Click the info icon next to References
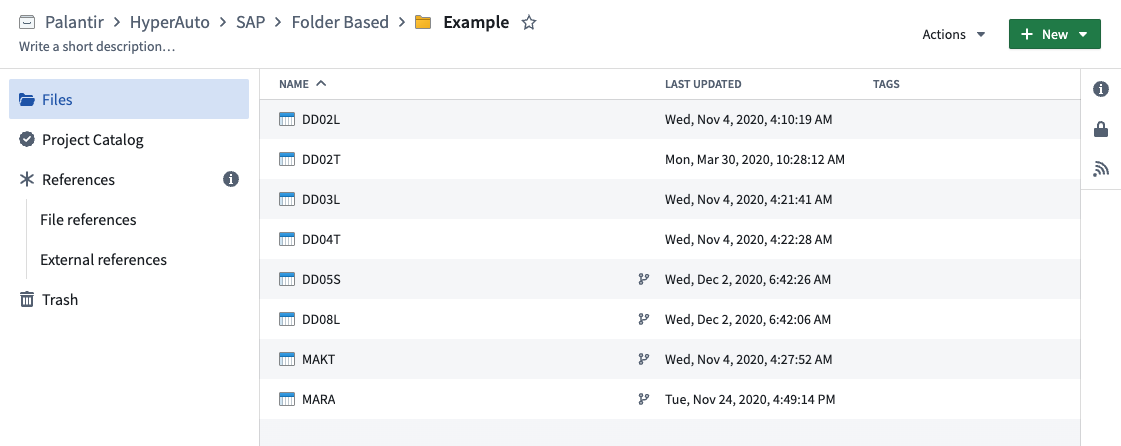 tap(231, 179)
